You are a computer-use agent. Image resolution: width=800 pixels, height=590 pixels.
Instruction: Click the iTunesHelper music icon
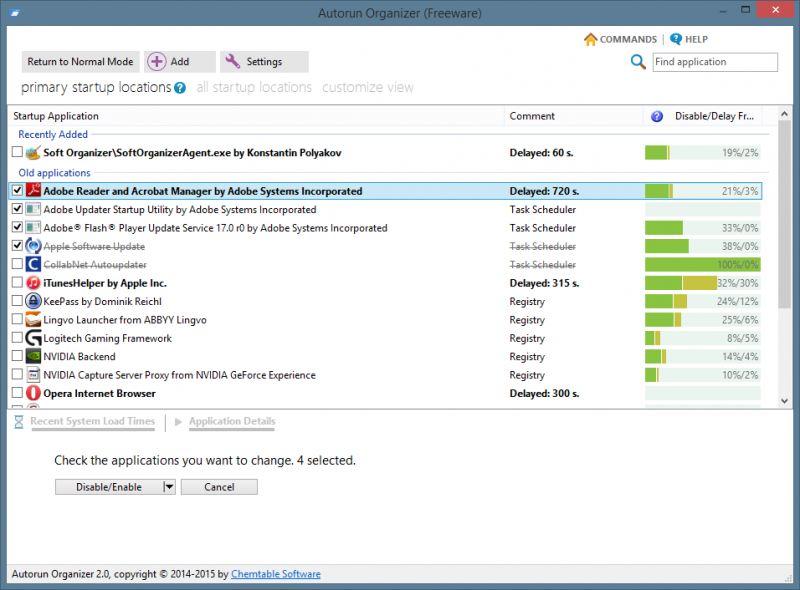tap(33, 283)
